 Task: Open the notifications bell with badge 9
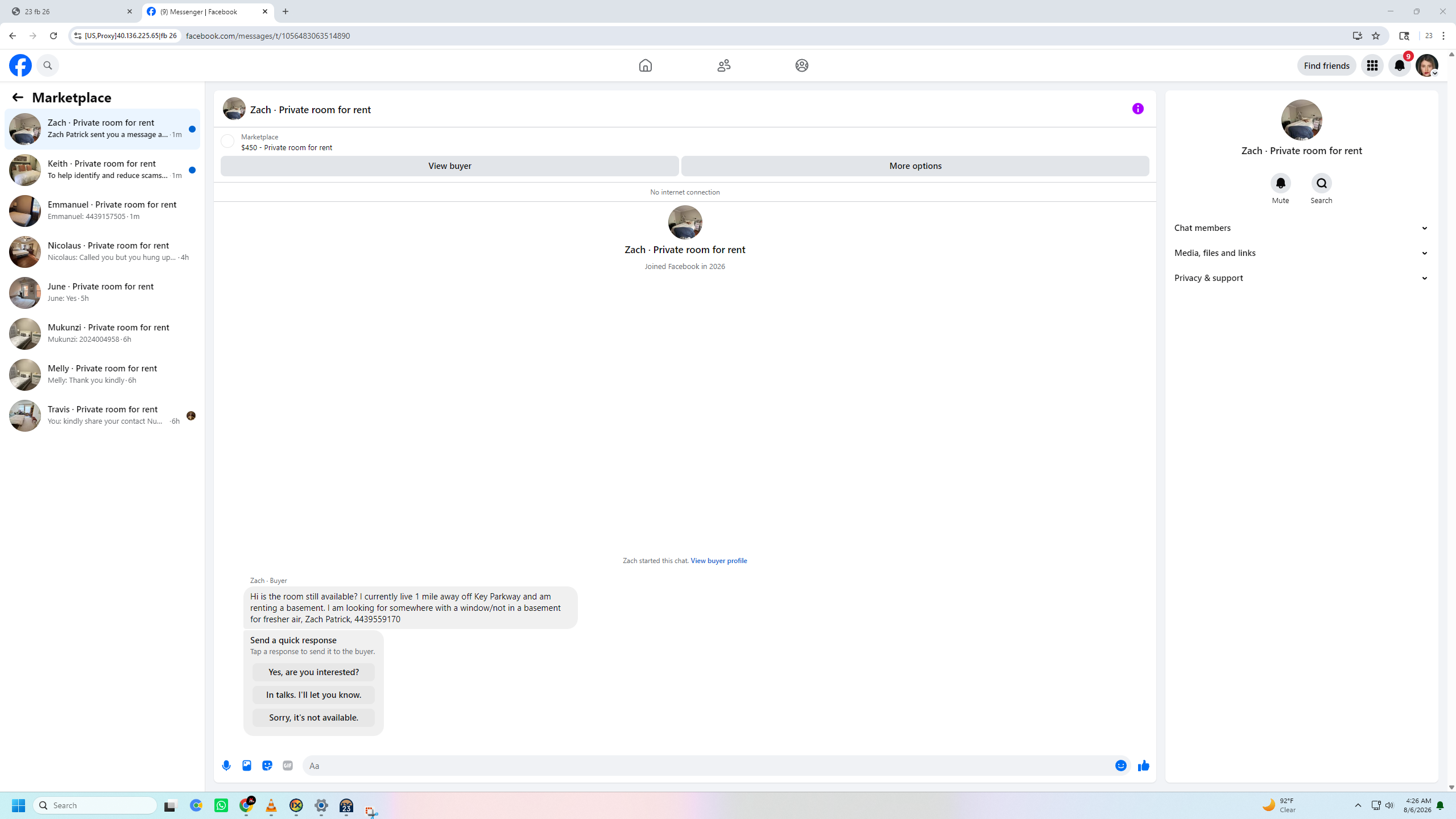(x=1399, y=65)
